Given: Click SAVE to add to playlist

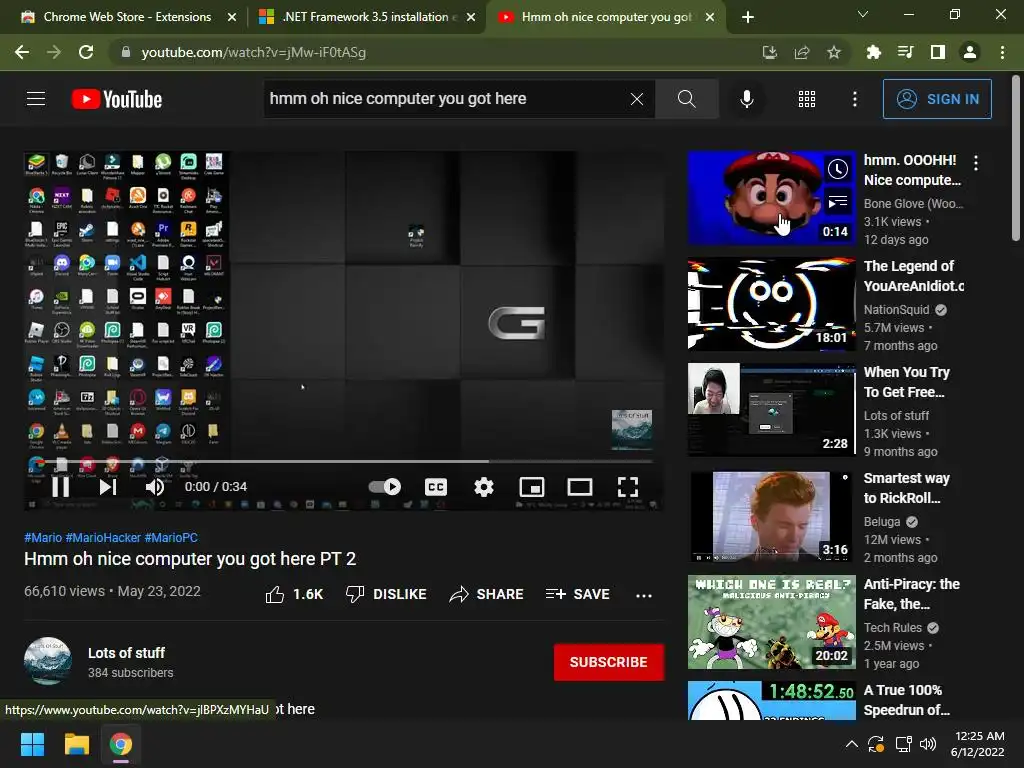Looking at the screenshot, I should coord(577,594).
